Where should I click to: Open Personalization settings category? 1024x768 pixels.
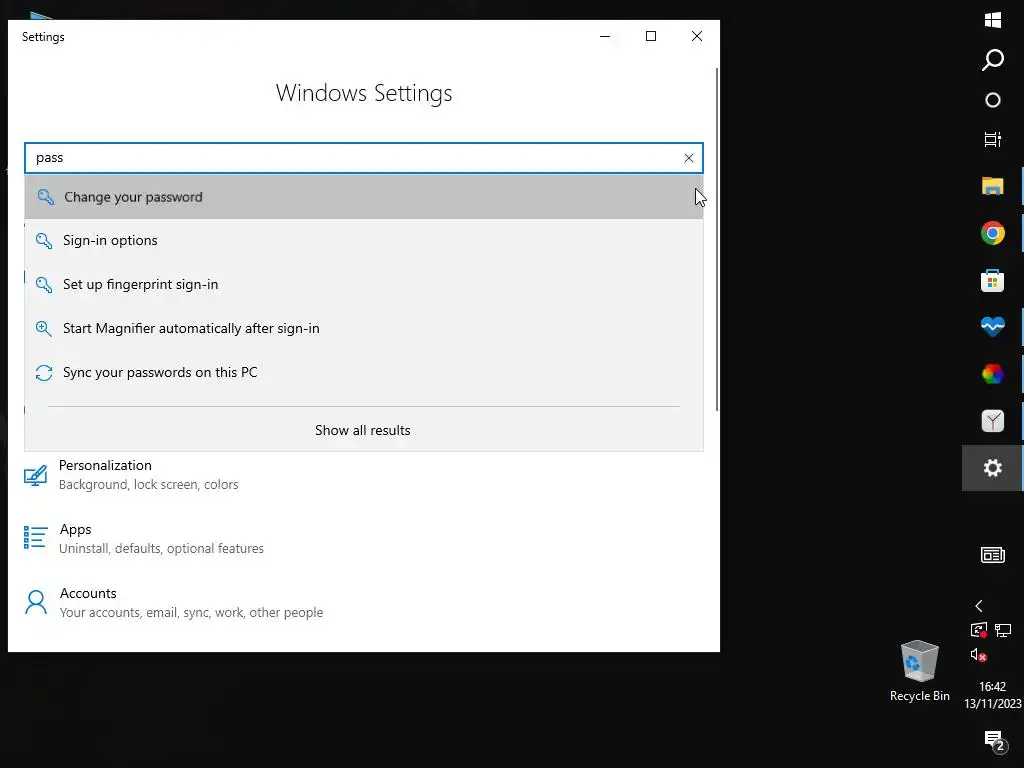pyautogui.click(x=148, y=475)
